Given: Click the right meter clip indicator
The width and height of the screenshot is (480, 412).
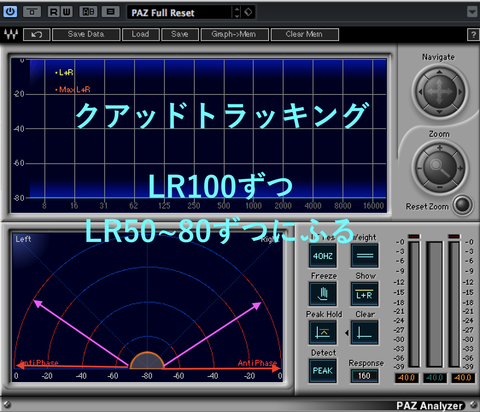Looking at the screenshot, I should [454, 236].
